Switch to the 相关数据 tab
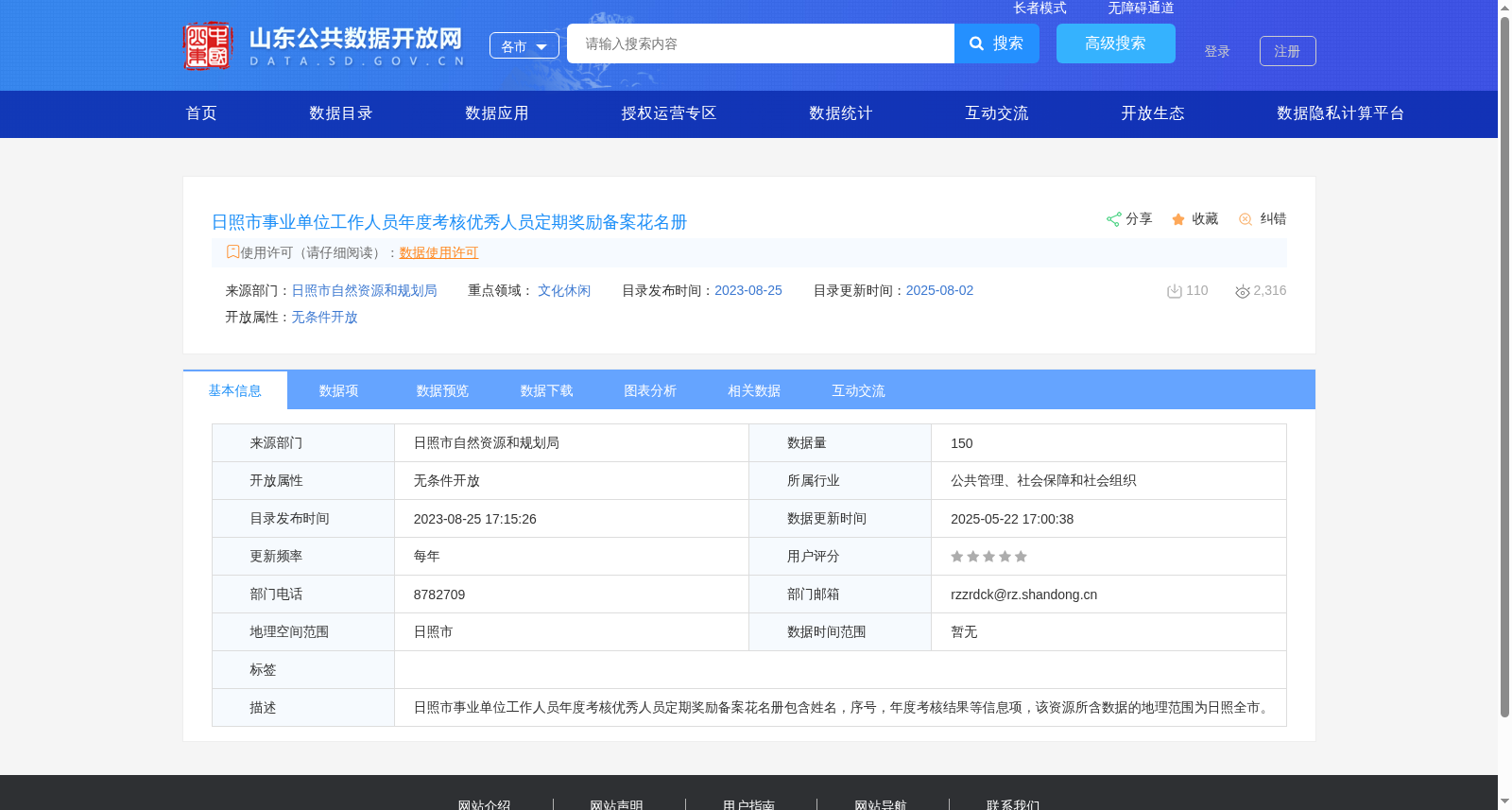 pos(755,390)
